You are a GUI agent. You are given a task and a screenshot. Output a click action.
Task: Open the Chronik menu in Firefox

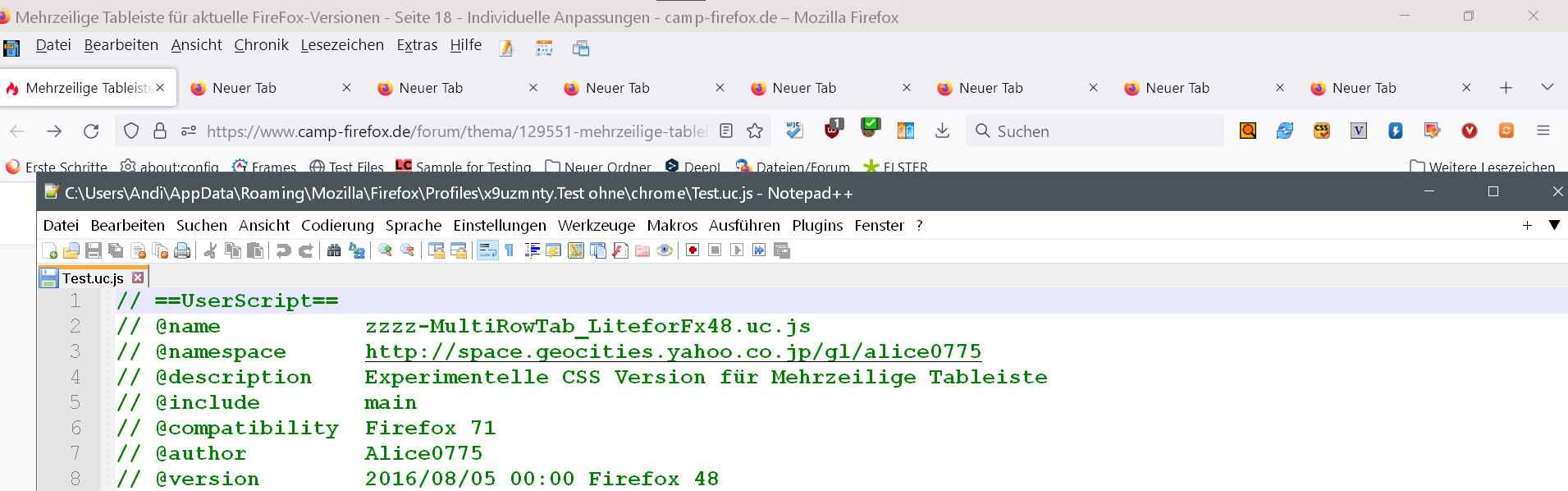pyautogui.click(x=261, y=45)
